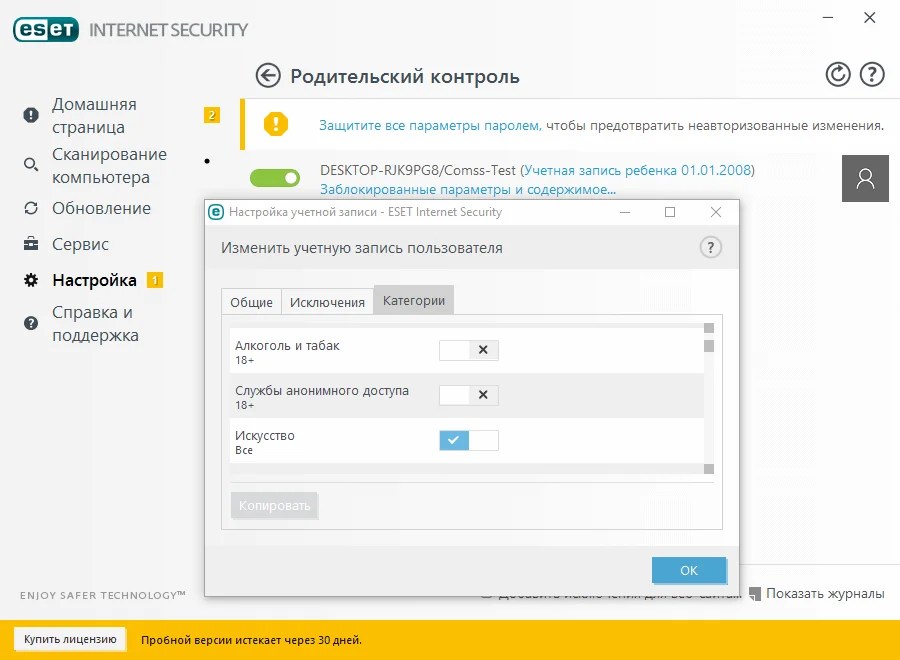Open Заблокированные параметры и содержимое link
The width and height of the screenshot is (900, 660).
click(468, 189)
